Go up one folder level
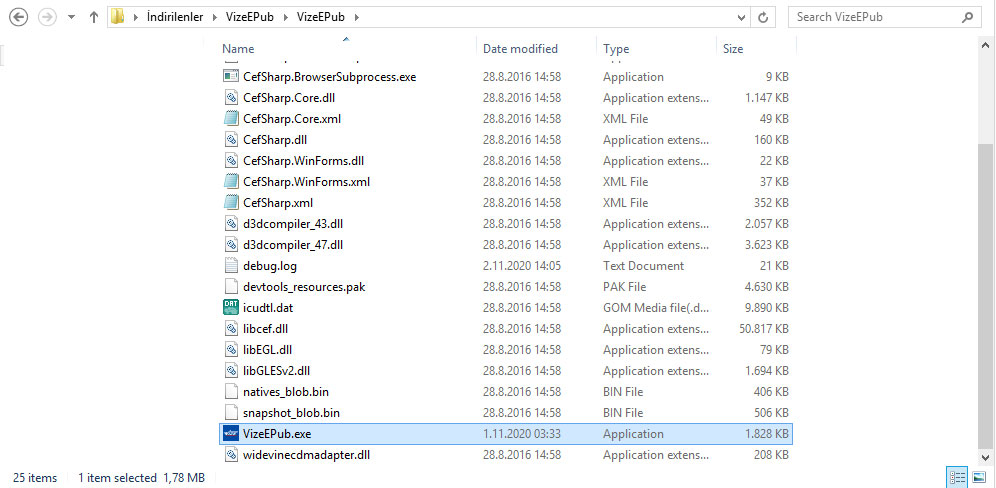Image resolution: width=996 pixels, height=488 pixels. tap(94, 17)
